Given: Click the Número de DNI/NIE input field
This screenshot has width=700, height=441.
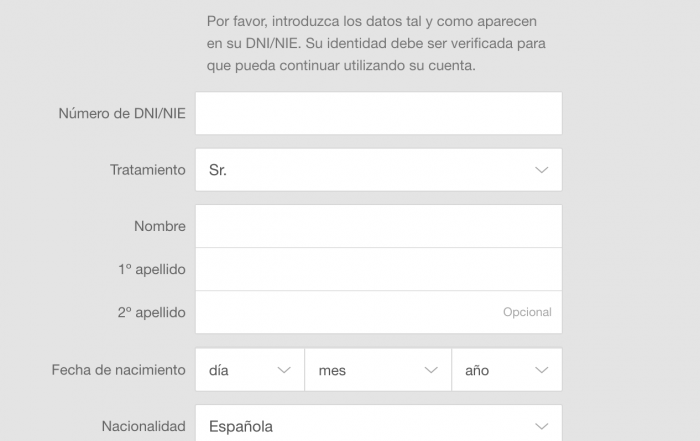Looking at the screenshot, I should click(x=378, y=113).
